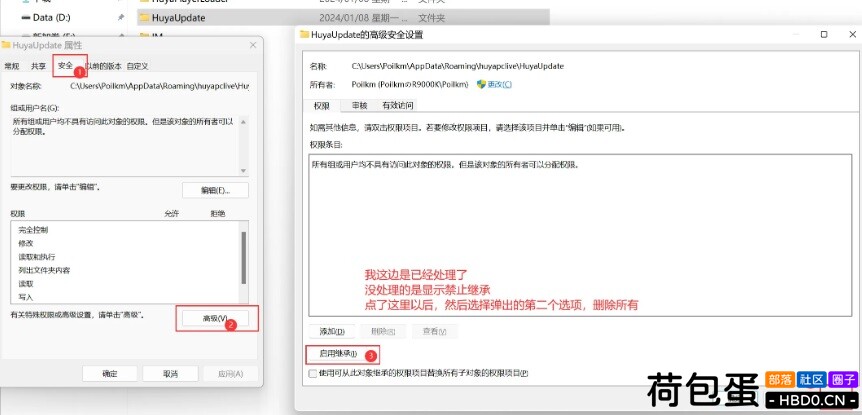
Task: Click the 编辑(E)... button
Action: coord(216,191)
